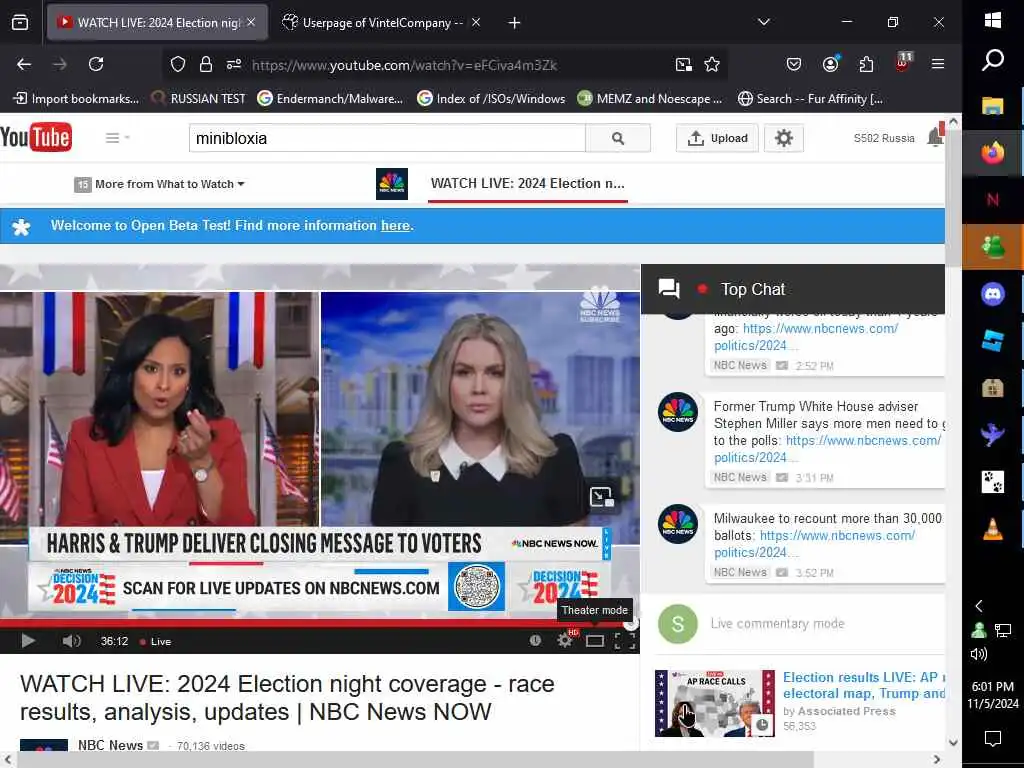Image resolution: width=1024 pixels, height=768 pixels.
Task: Save page to Pocket
Action: [x=794, y=64]
